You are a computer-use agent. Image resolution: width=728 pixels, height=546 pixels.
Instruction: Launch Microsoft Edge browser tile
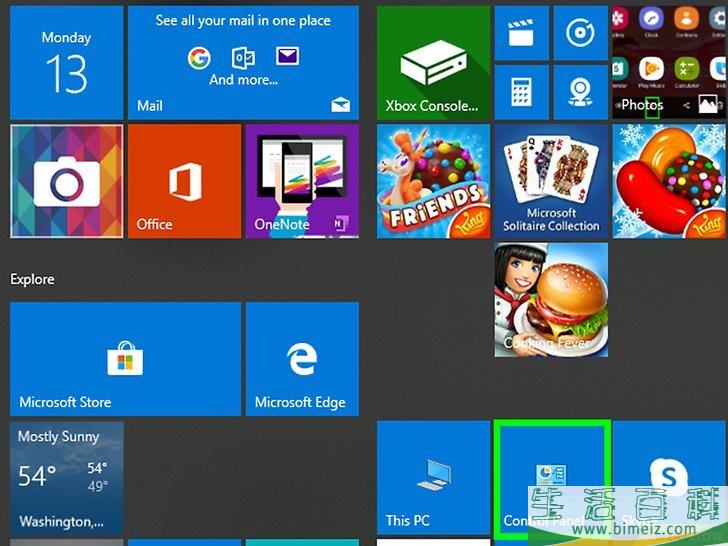click(302, 359)
